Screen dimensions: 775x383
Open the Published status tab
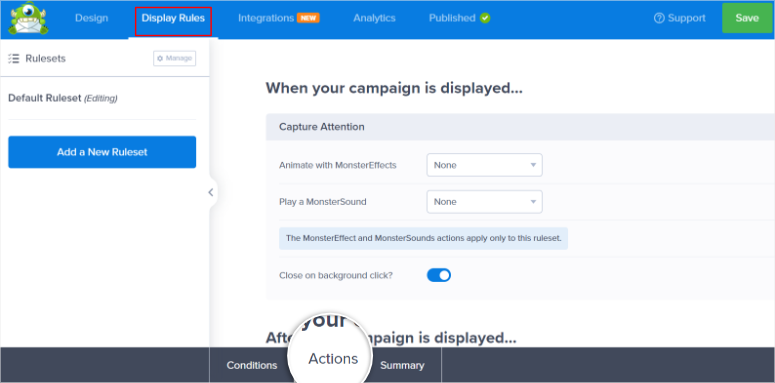coord(452,18)
